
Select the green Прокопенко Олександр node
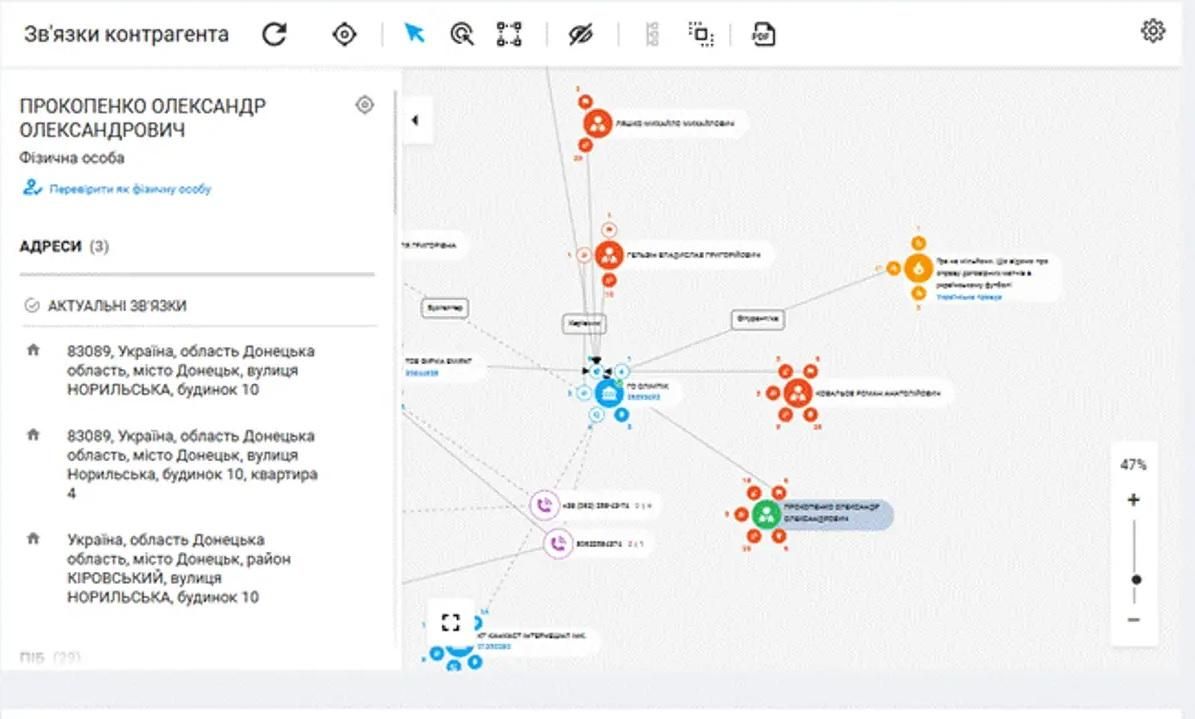766,515
